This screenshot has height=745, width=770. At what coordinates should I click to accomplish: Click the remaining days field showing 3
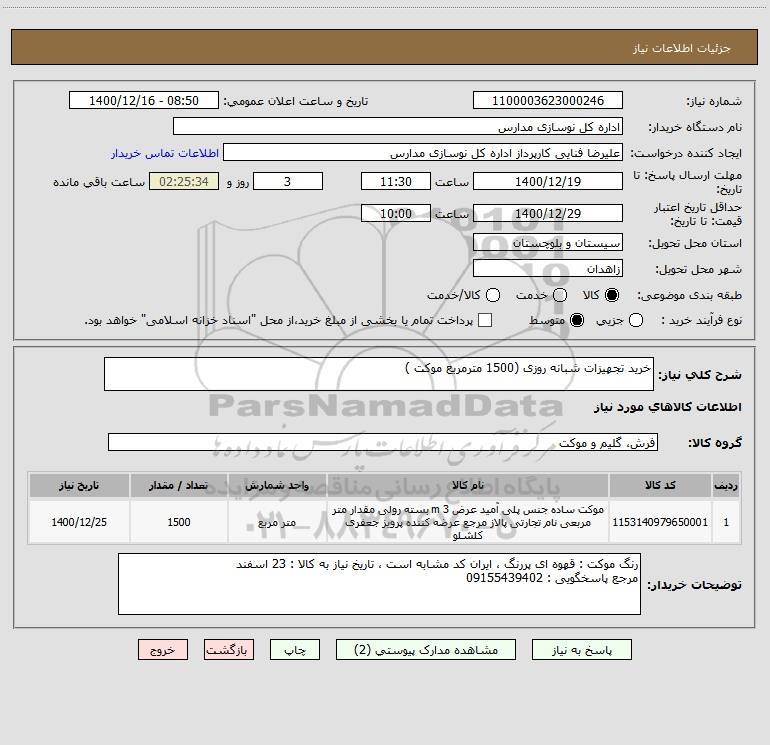click(x=288, y=181)
